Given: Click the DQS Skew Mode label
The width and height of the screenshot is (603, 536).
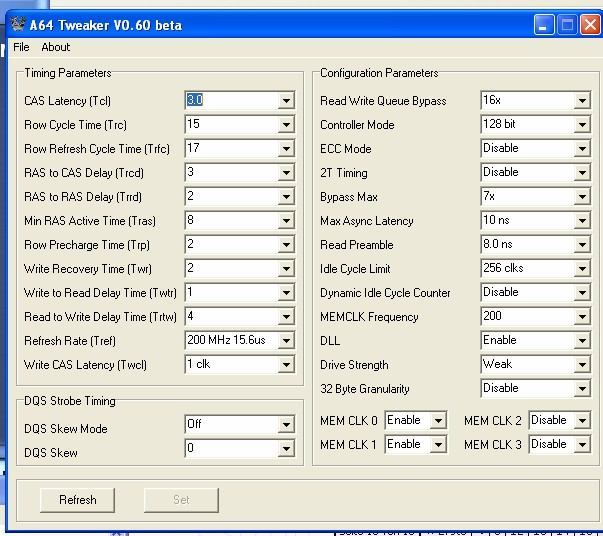Looking at the screenshot, I should click(66, 429).
